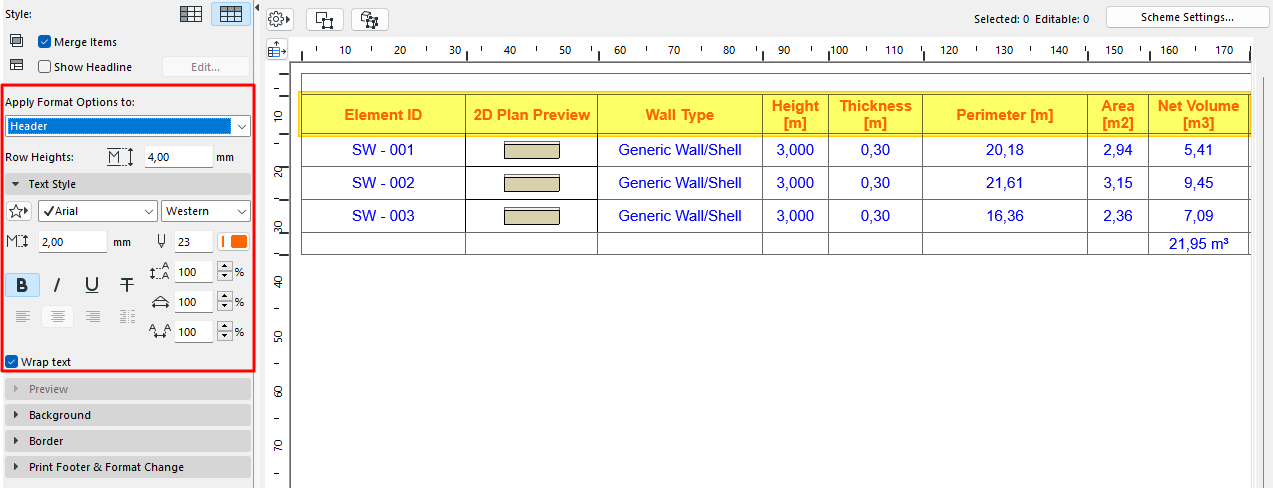The height and width of the screenshot is (488, 1273).
Task: Toggle strikethrough text formatting
Action: pos(127,285)
